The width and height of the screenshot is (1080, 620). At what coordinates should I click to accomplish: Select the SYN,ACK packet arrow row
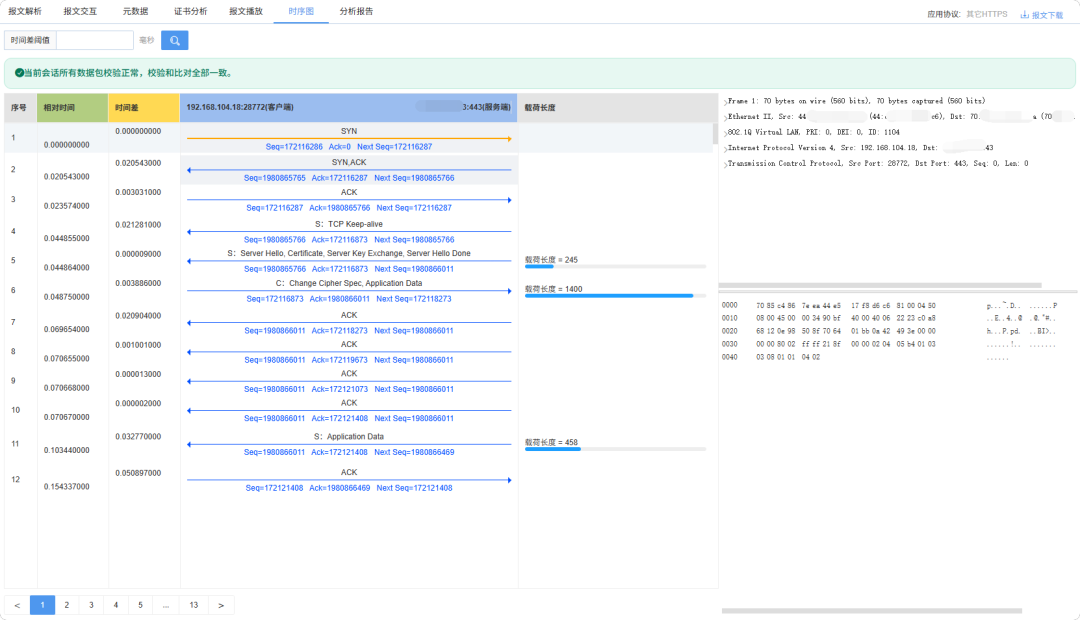pyautogui.click(x=349, y=170)
